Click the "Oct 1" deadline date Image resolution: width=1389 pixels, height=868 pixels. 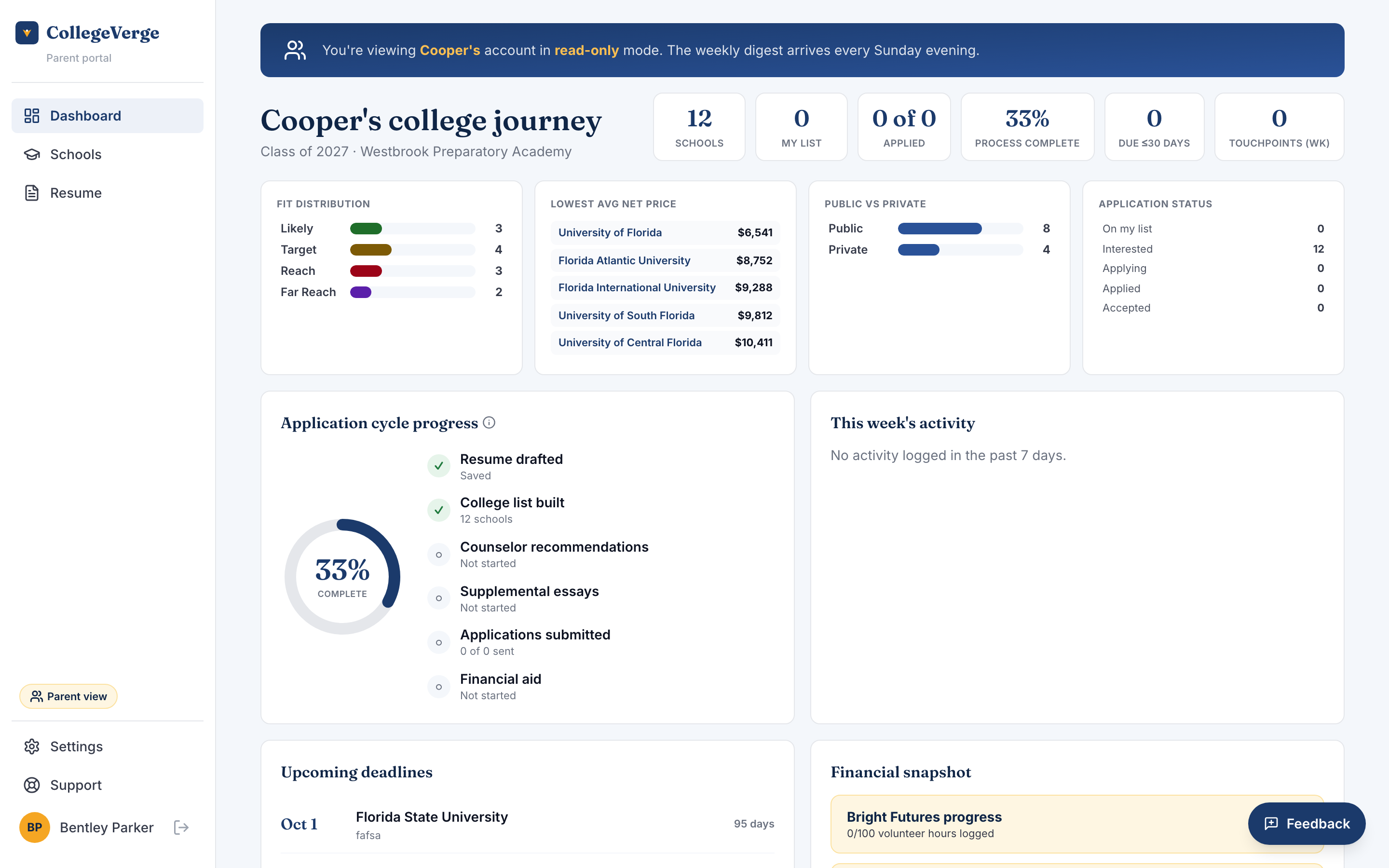[299, 825]
